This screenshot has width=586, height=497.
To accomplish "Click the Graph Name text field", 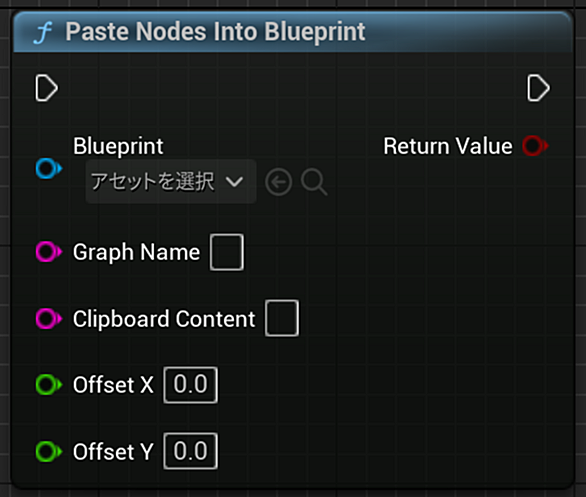I will [x=227, y=252].
